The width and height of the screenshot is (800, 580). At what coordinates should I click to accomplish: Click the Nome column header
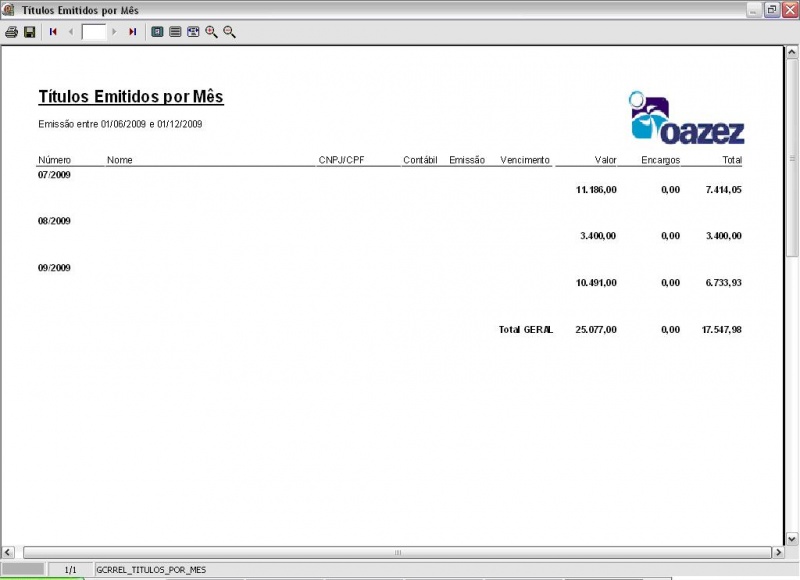coord(120,160)
